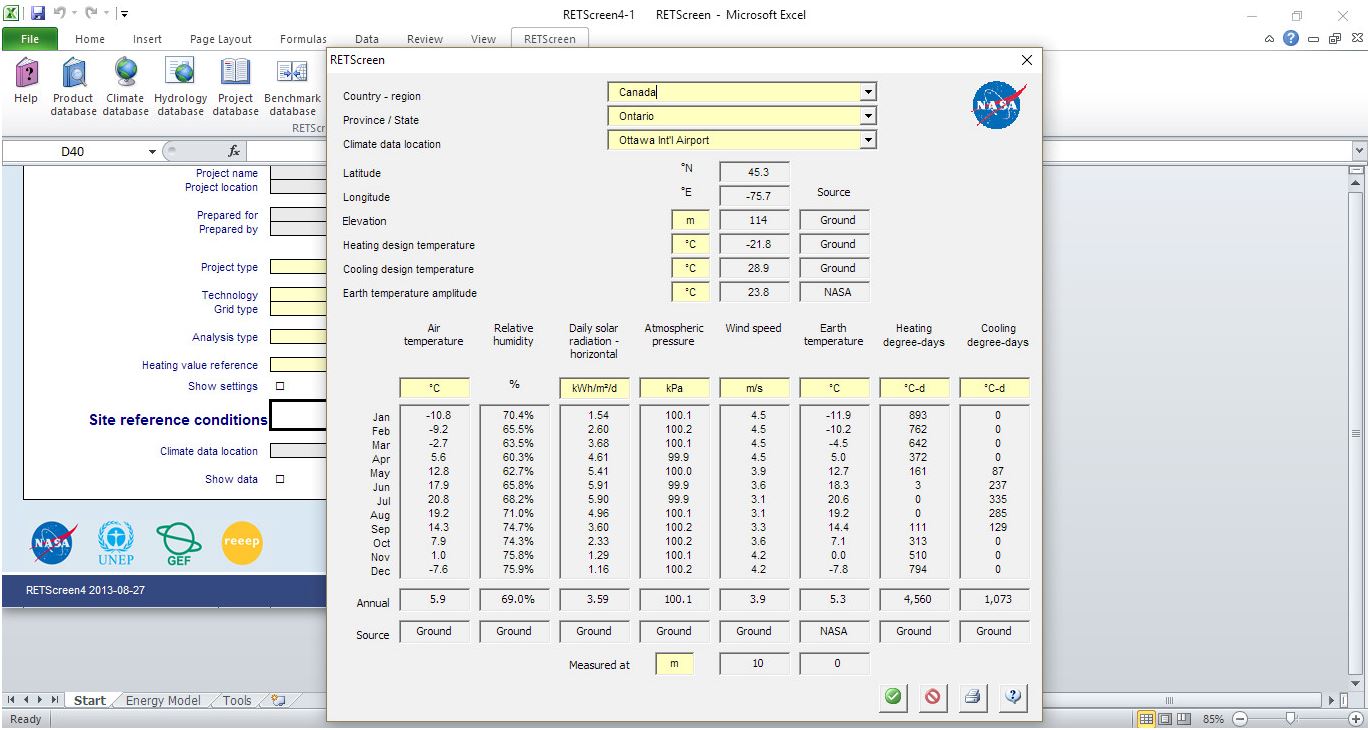
Task: Open the Project database
Action: pyautogui.click(x=235, y=87)
